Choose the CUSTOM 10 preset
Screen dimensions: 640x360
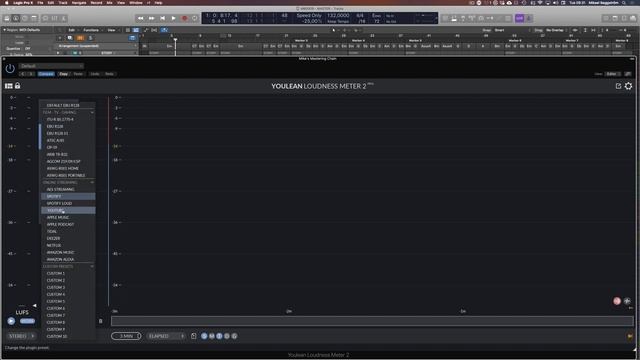coord(68,336)
